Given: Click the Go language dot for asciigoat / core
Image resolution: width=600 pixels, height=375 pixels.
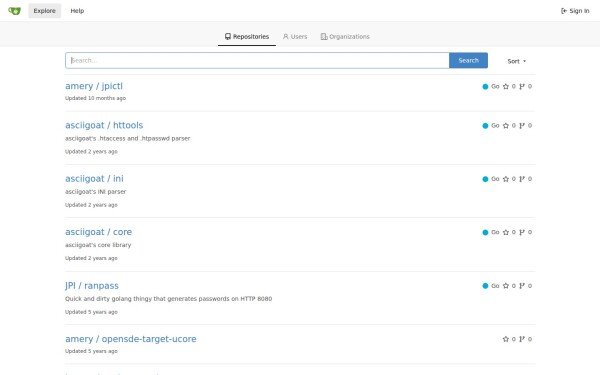Looking at the screenshot, I should (x=485, y=232).
